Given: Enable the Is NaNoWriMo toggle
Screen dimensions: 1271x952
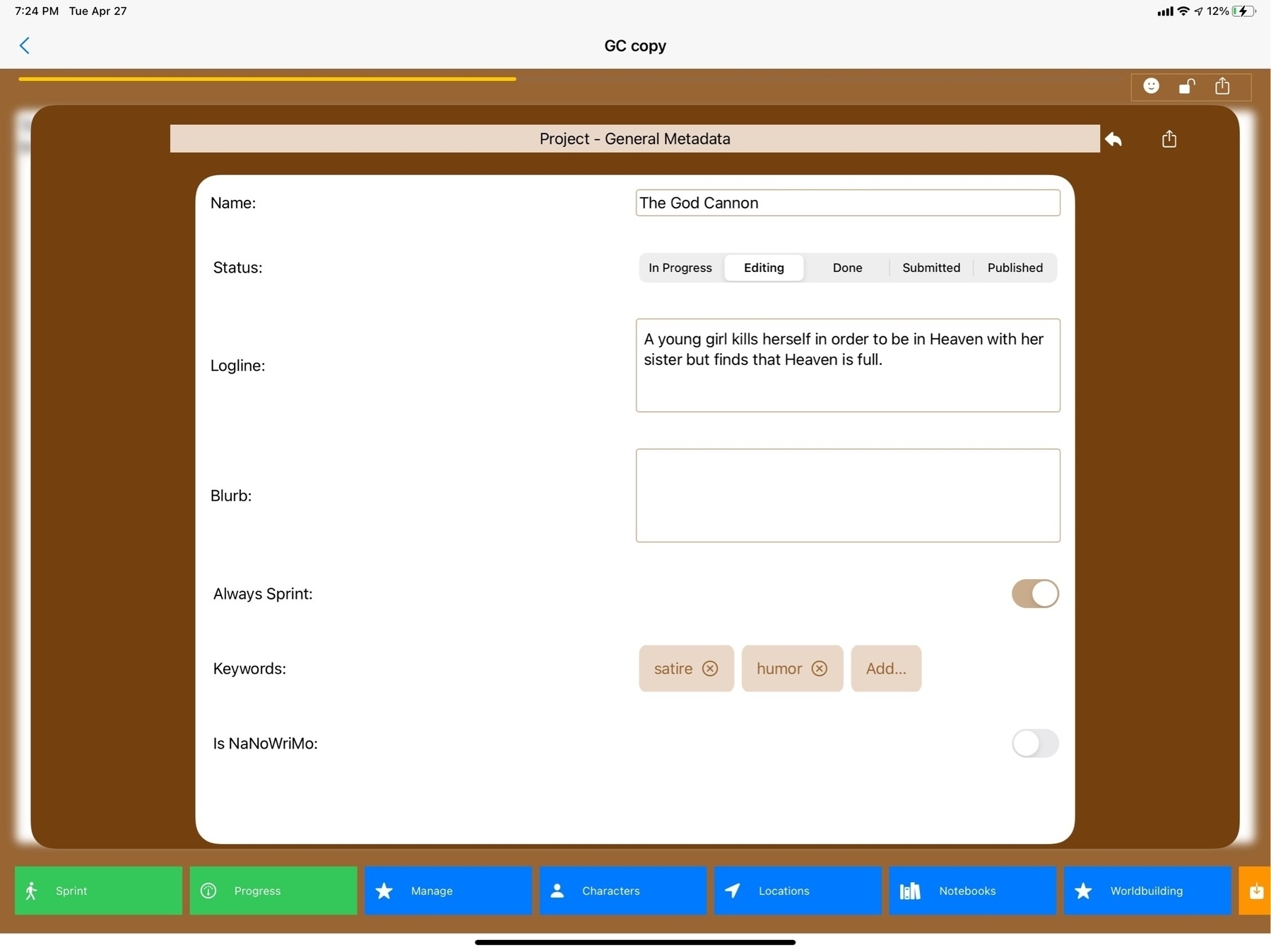Looking at the screenshot, I should point(1034,743).
